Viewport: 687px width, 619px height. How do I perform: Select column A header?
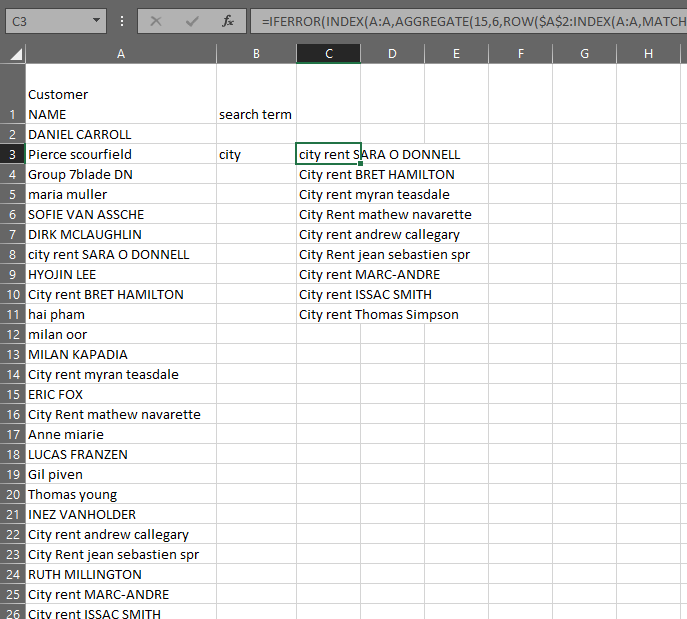pos(121,54)
